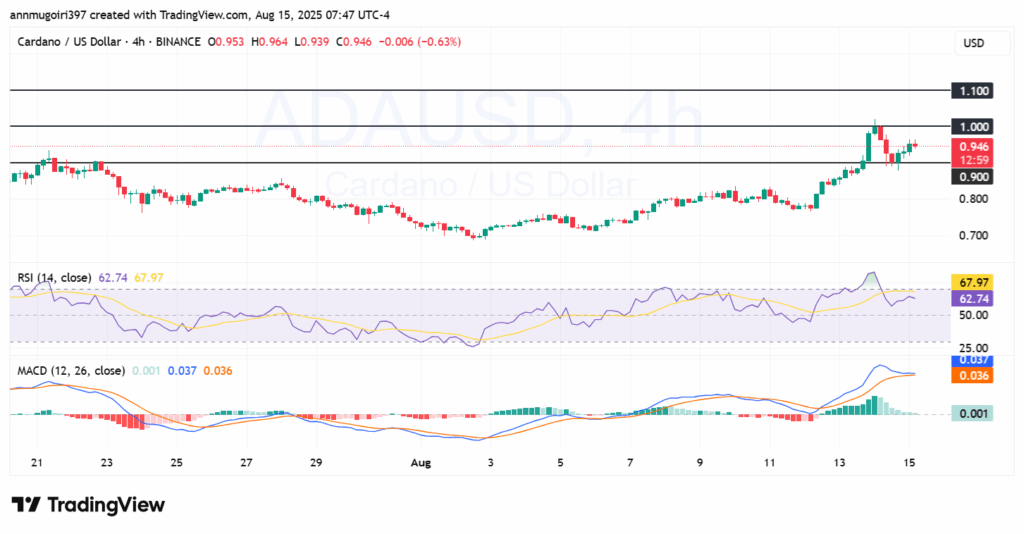Click the 50.00 RSI axis value

[973, 315]
